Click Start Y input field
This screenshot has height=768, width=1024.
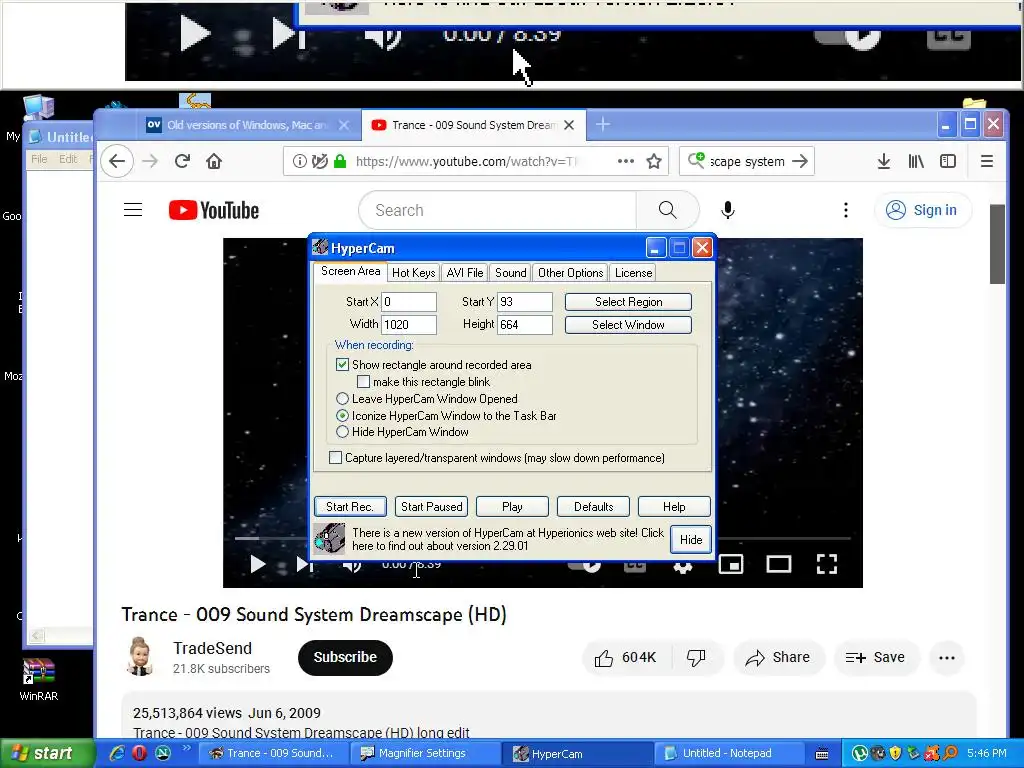(524, 302)
